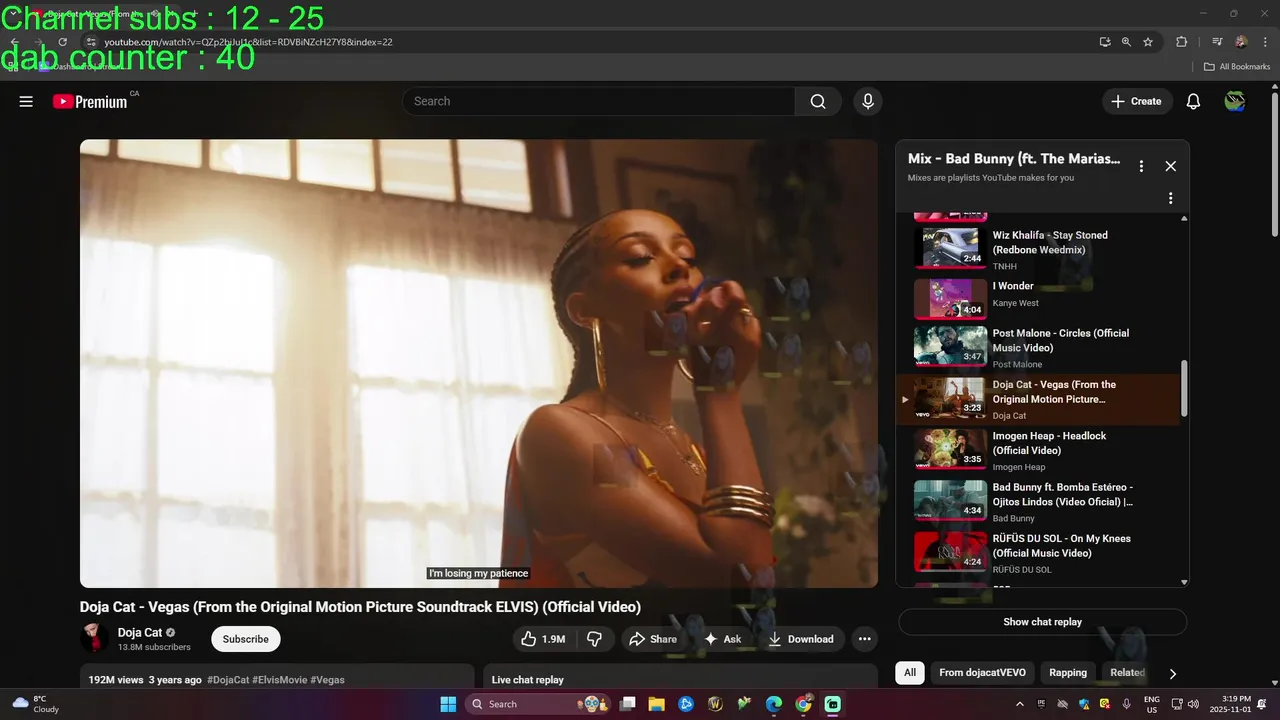The image size is (1280, 720).
Task: Select the All filter chip
Action: point(910,673)
